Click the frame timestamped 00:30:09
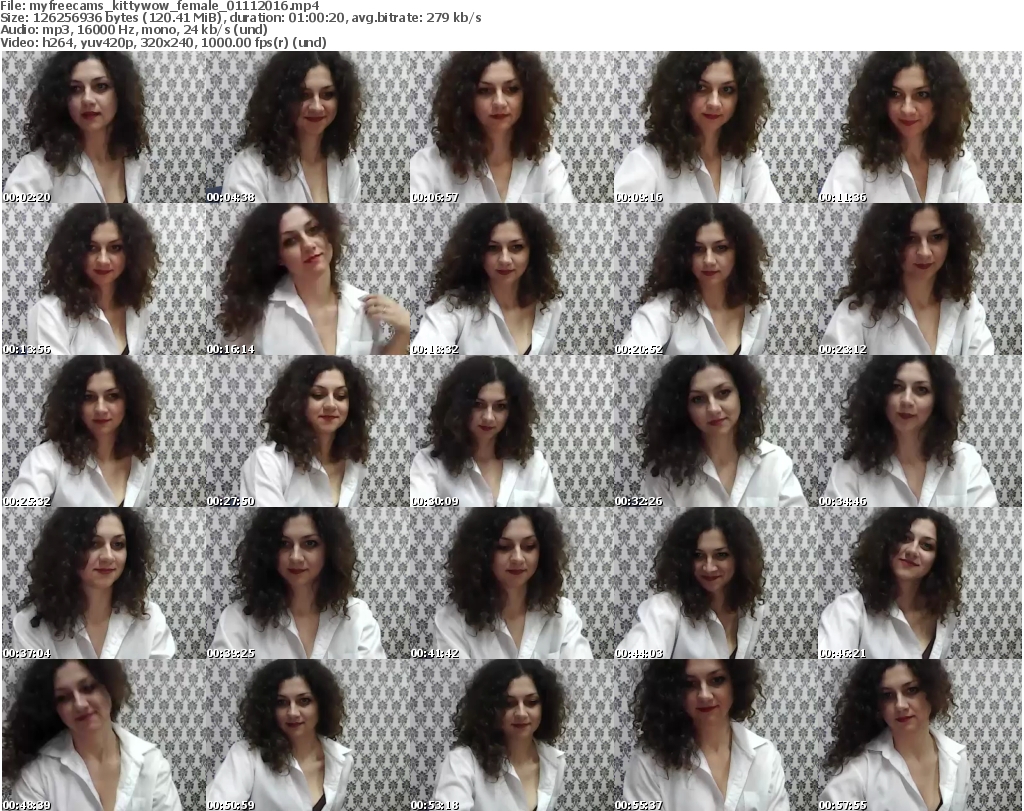 pos(511,431)
